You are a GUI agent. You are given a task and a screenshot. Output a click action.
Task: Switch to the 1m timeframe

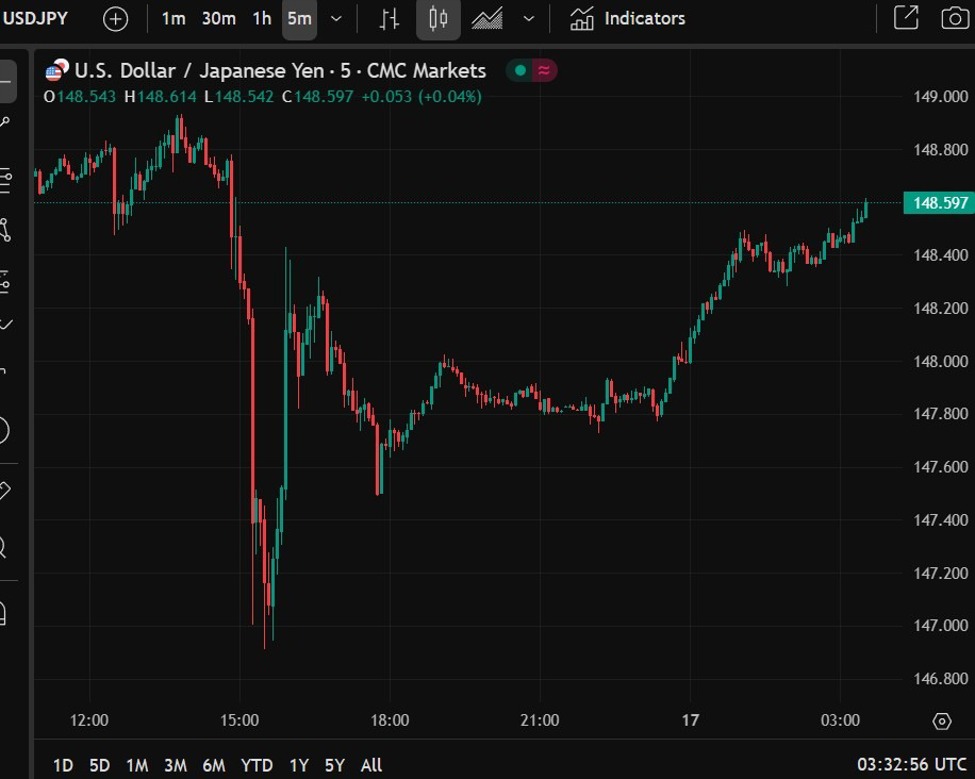(173, 19)
